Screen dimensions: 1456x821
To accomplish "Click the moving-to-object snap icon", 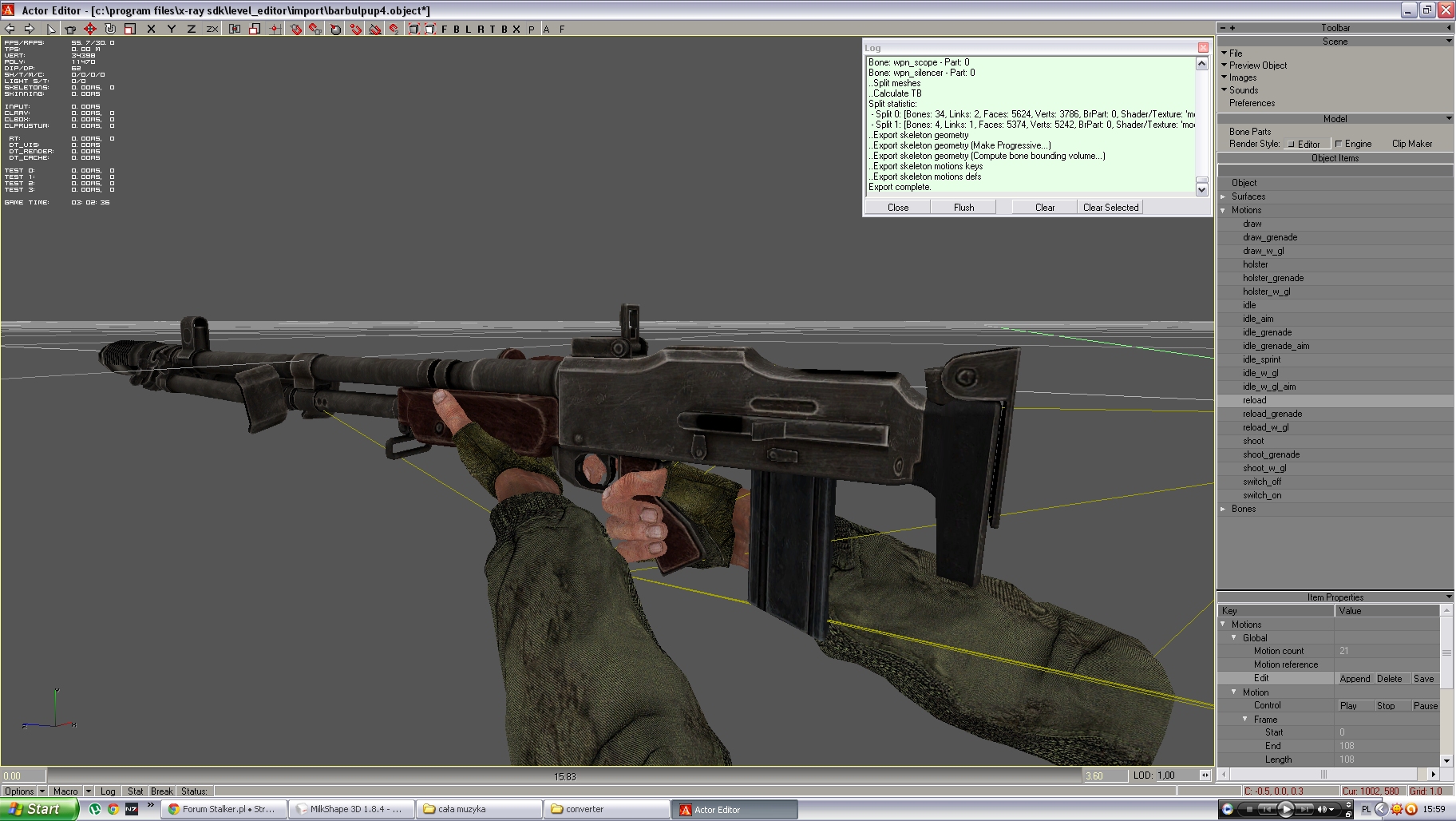I will coord(315,29).
